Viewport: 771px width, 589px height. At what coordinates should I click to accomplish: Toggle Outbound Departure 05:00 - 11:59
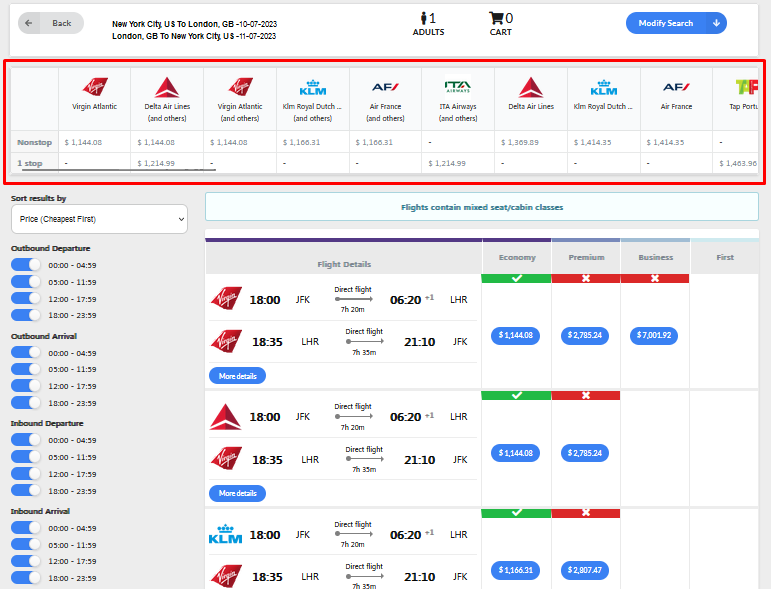26,282
